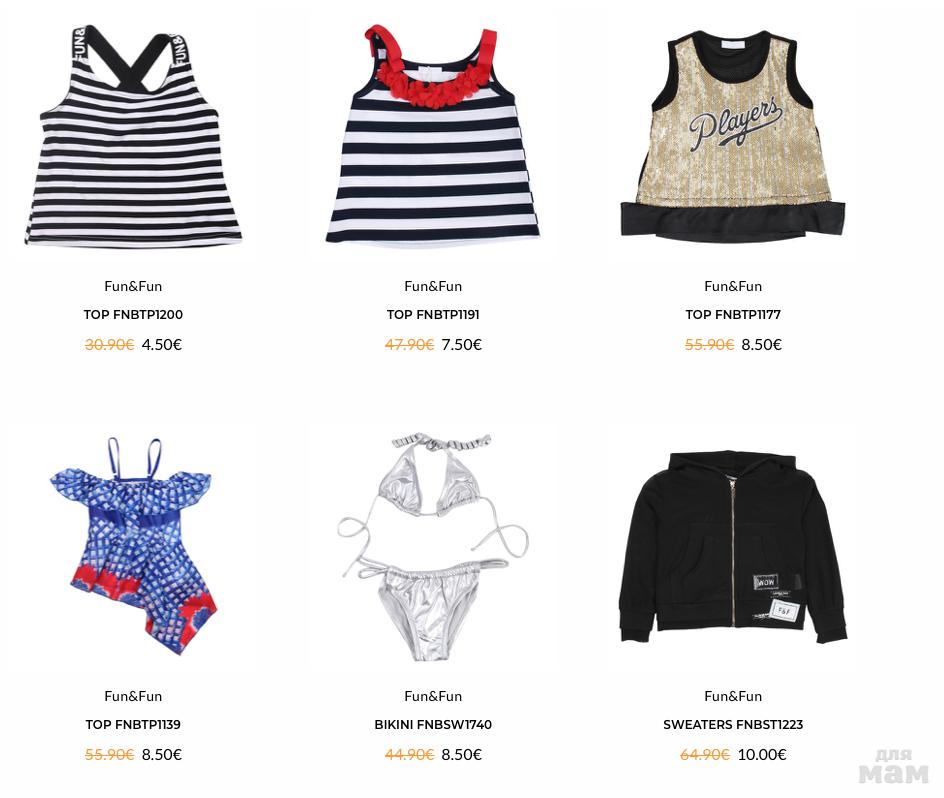Click the SWEATERS FNBST1223 product title
944x798 pixels.
point(733,725)
